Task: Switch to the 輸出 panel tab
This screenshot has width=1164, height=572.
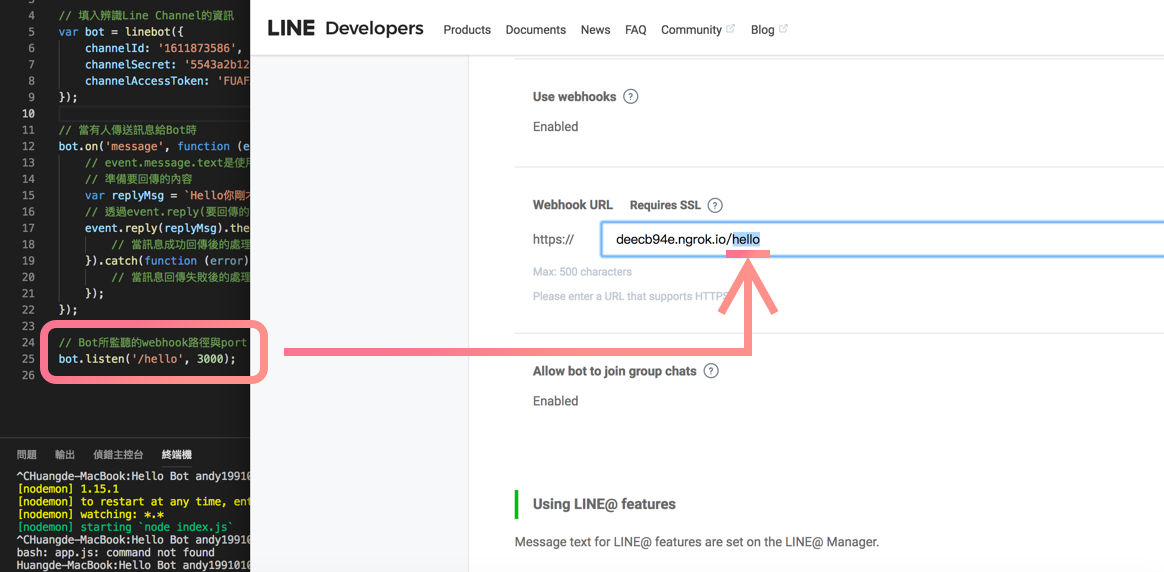Action: (x=65, y=454)
